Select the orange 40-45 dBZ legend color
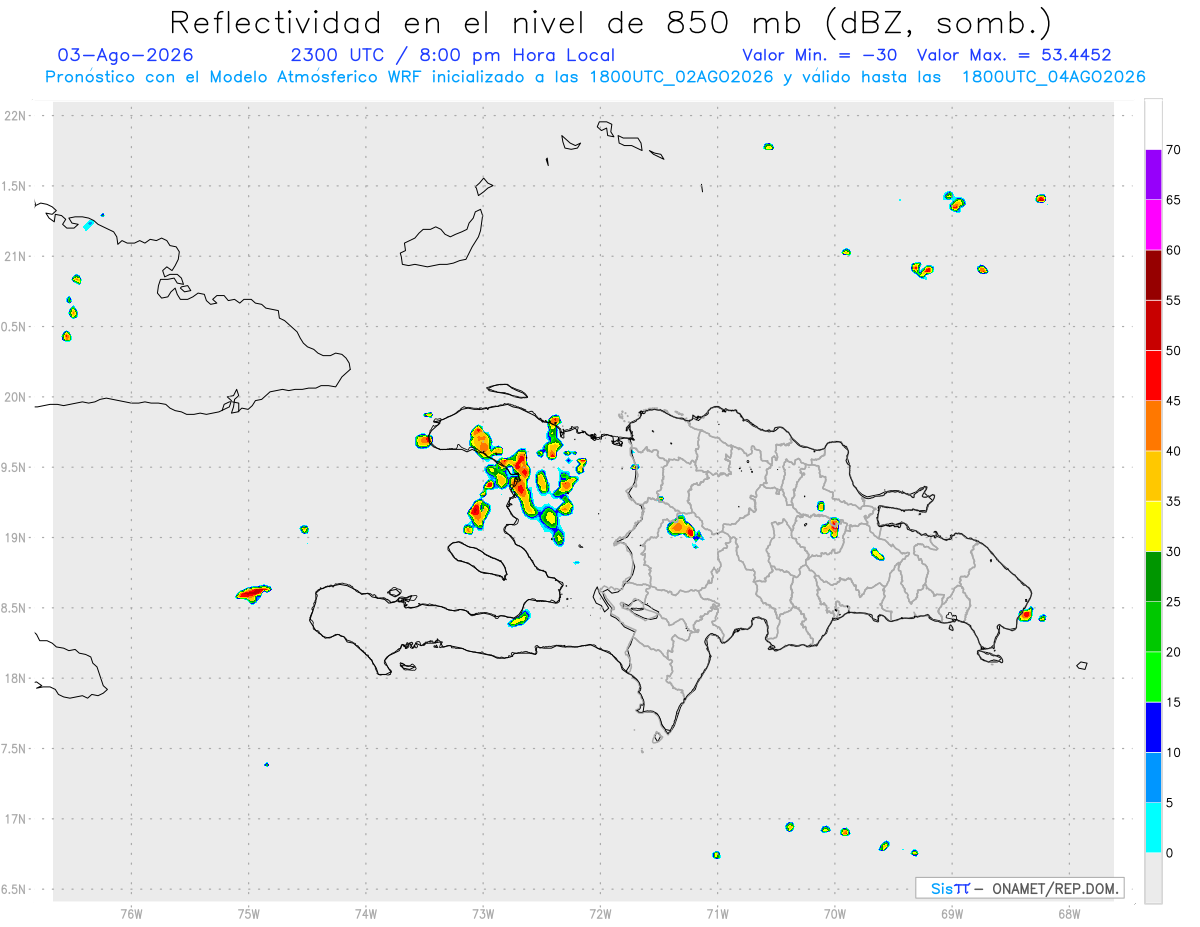The image size is (1200, 927). [1153, 426]
